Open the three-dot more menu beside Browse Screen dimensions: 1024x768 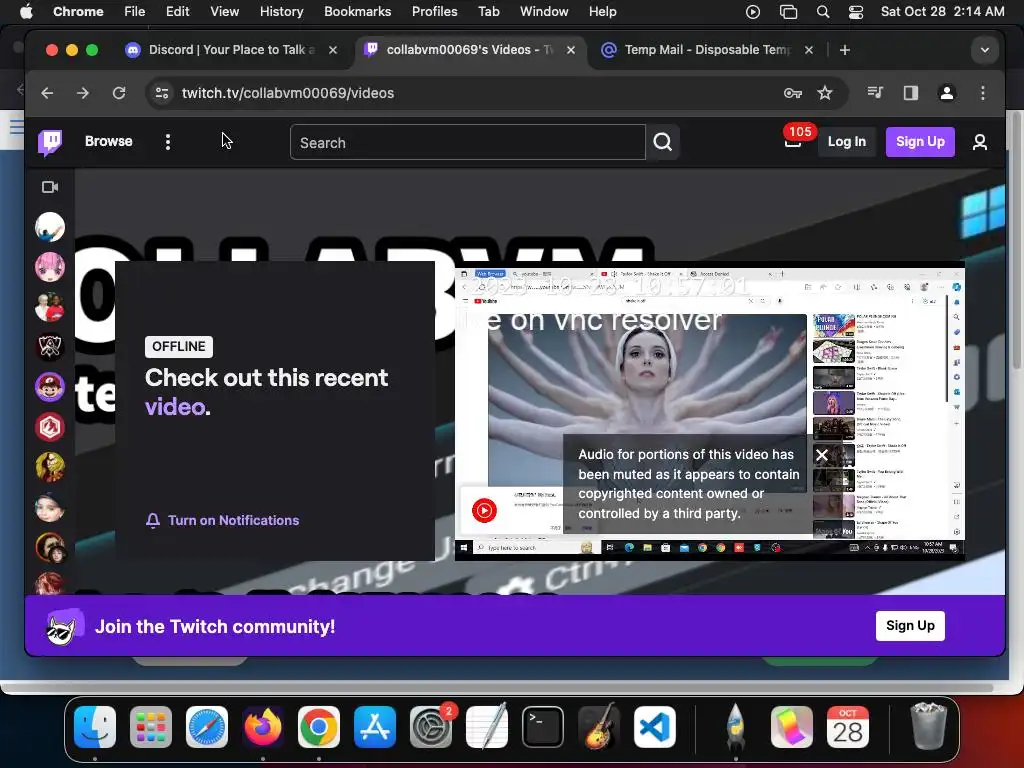coord(168,142)
